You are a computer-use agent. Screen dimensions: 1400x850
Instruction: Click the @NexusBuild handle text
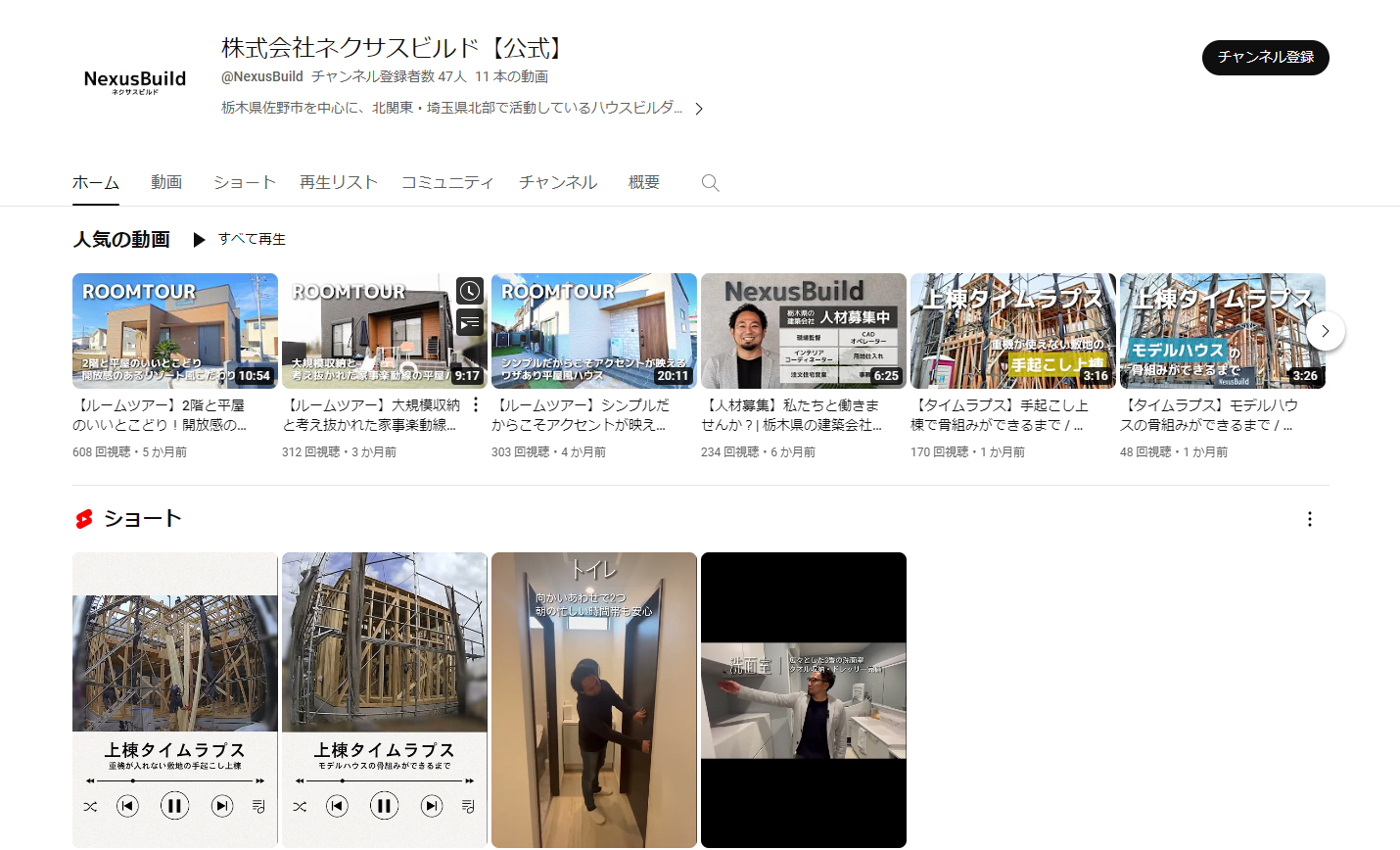[x=262, y=76]
